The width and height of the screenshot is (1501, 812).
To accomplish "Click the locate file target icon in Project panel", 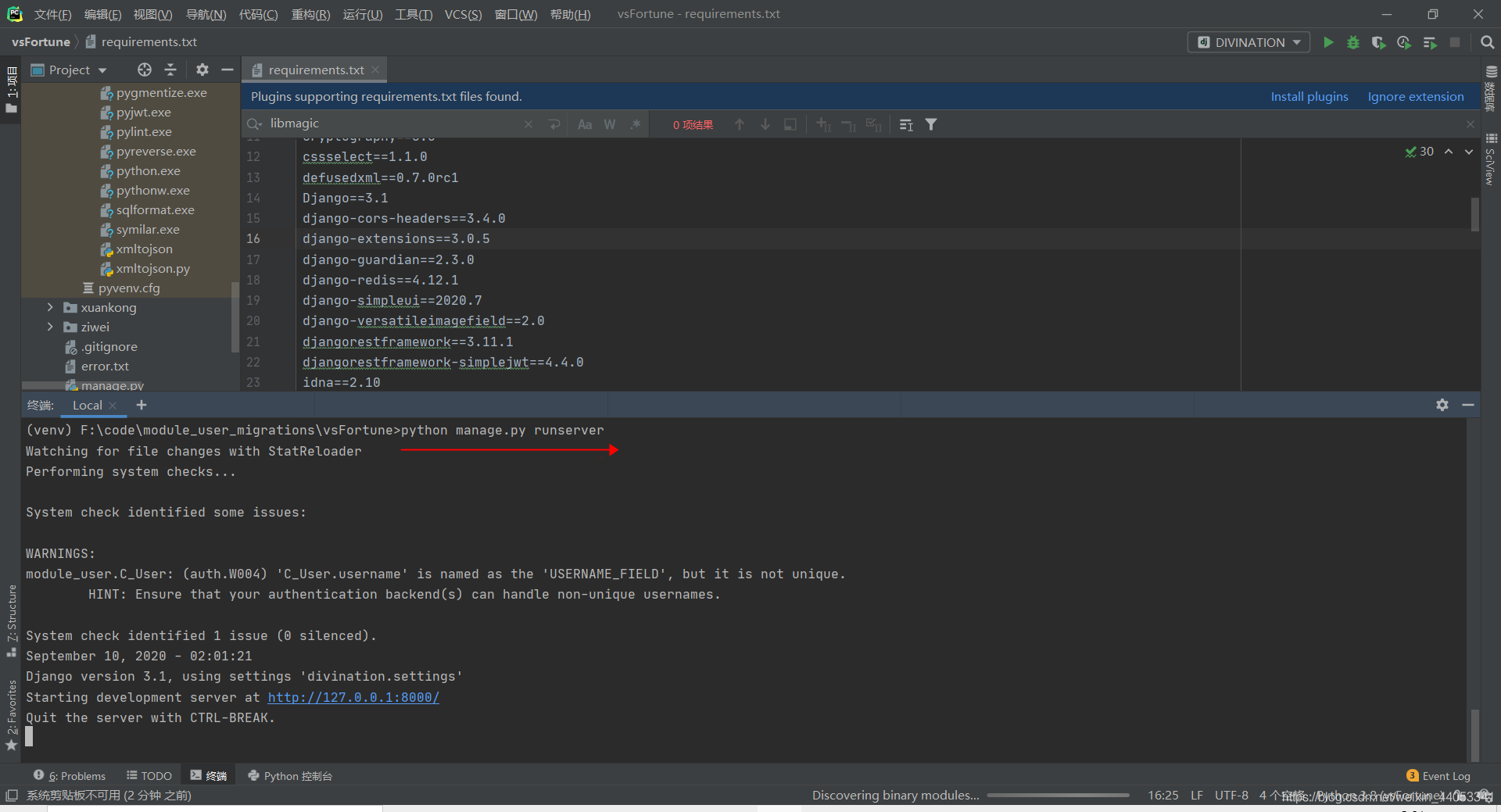I will tap(145, 70).
